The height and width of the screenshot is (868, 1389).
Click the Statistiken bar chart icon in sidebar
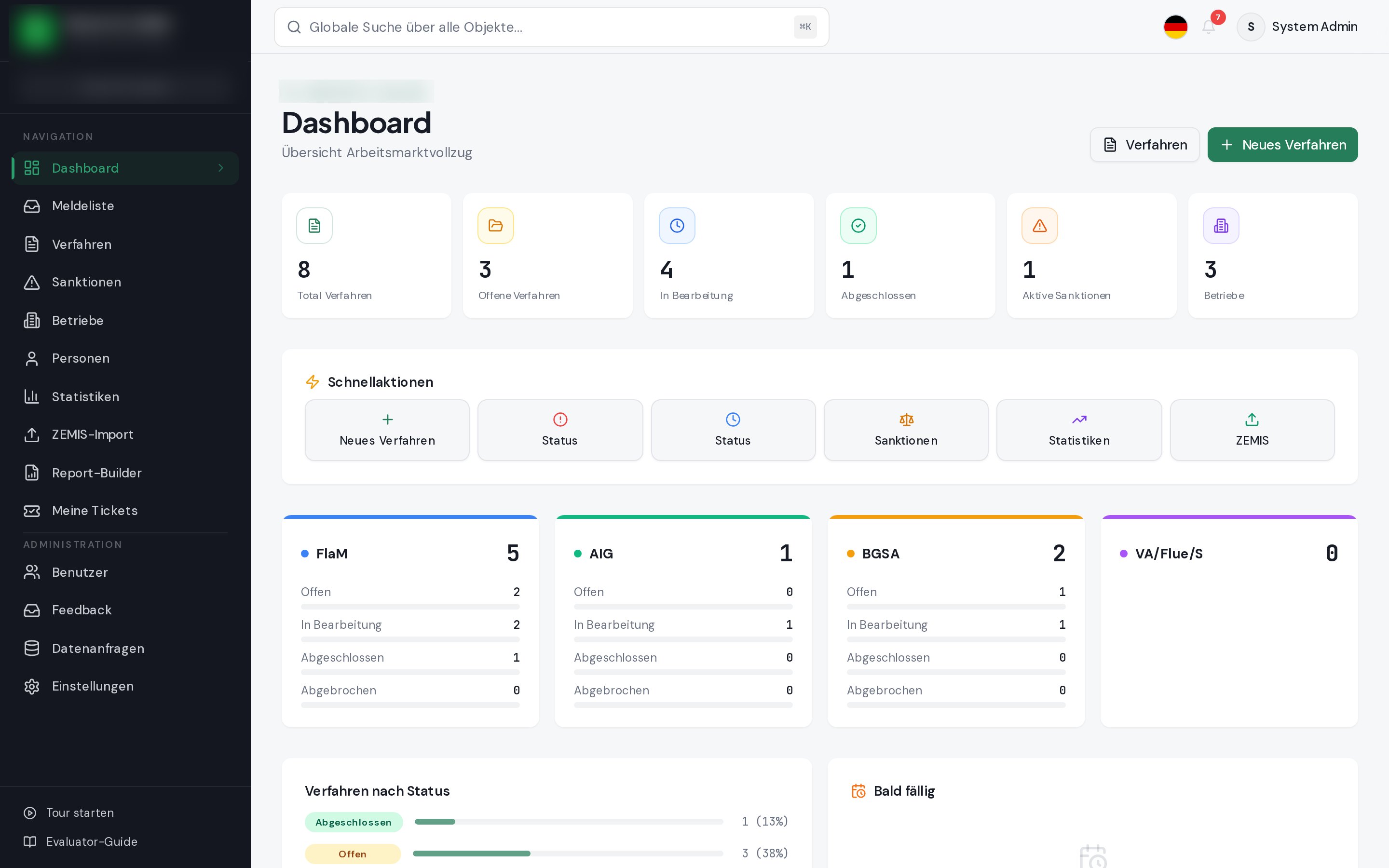31,397
